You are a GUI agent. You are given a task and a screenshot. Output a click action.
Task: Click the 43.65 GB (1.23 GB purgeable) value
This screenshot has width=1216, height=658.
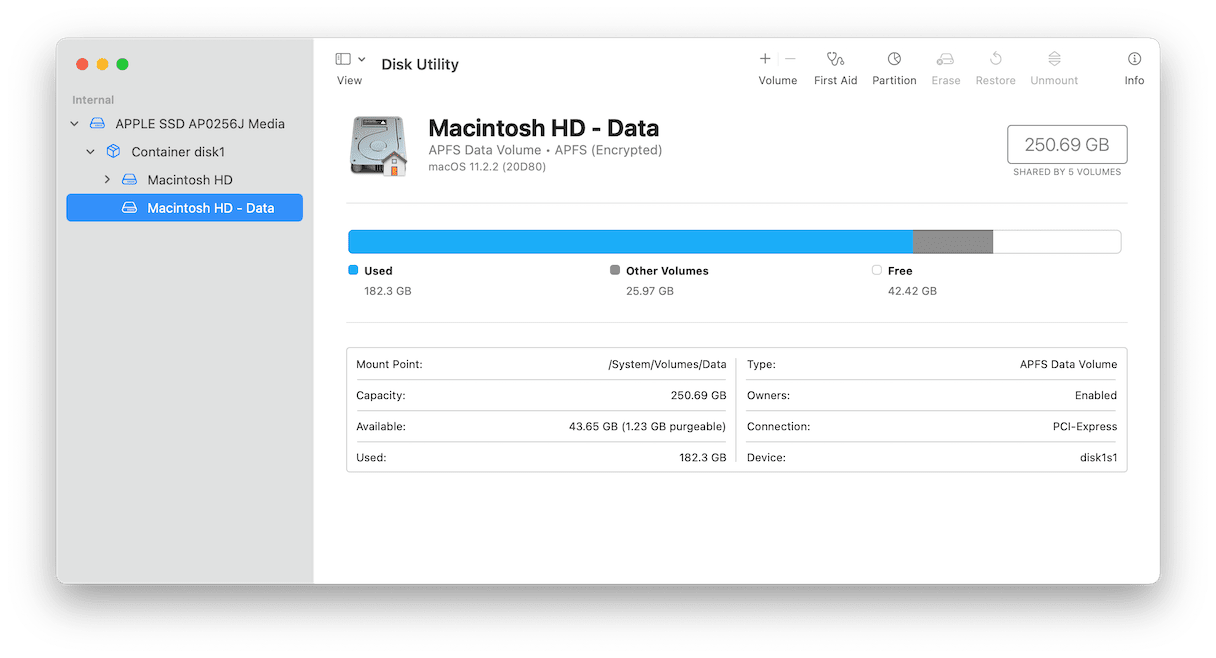(x=647, y=427)
